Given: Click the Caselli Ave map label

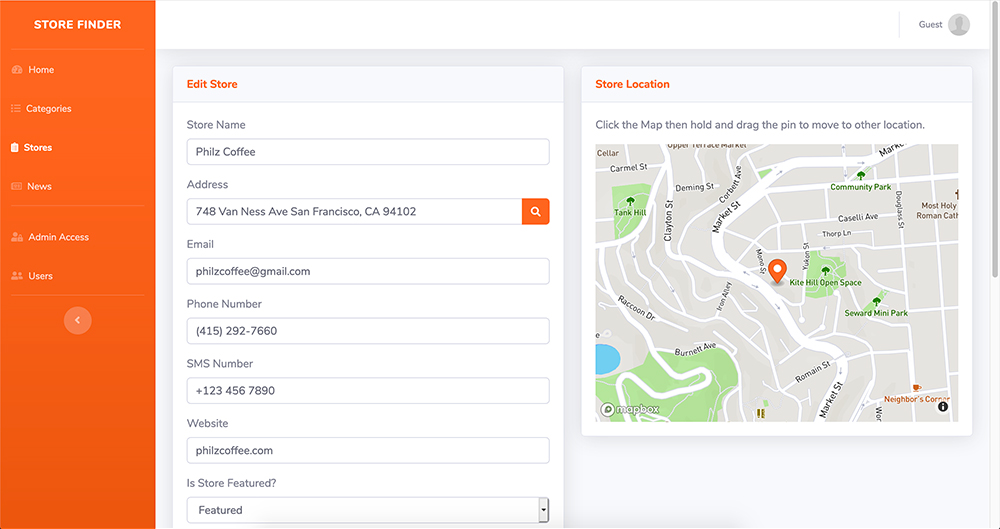Looking at the screenshot, I should pyautogui.click(x=858, y=218).
